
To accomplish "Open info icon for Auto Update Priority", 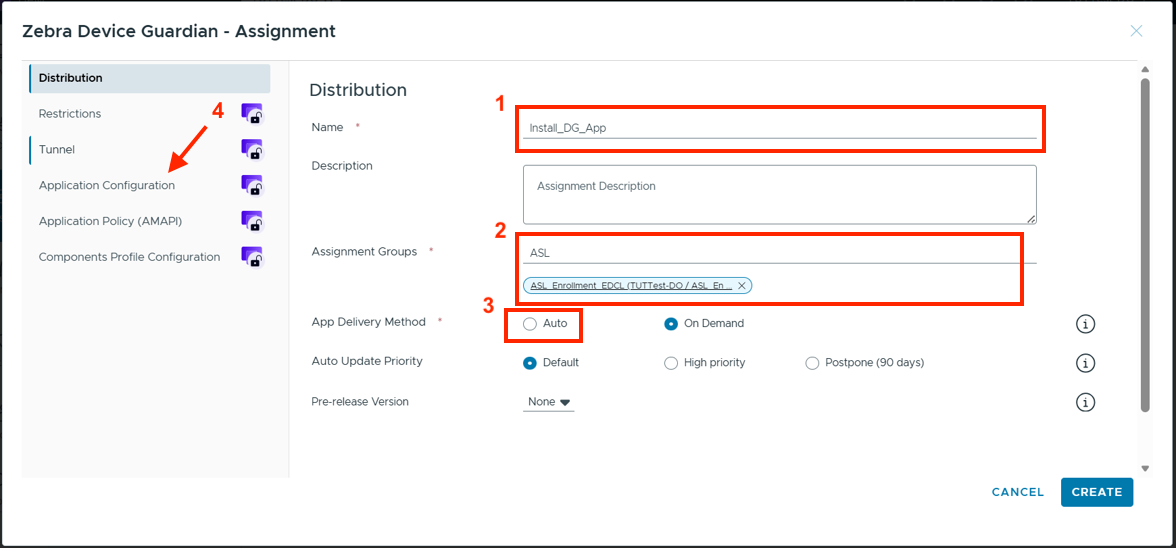I will tap(1085, 363).
